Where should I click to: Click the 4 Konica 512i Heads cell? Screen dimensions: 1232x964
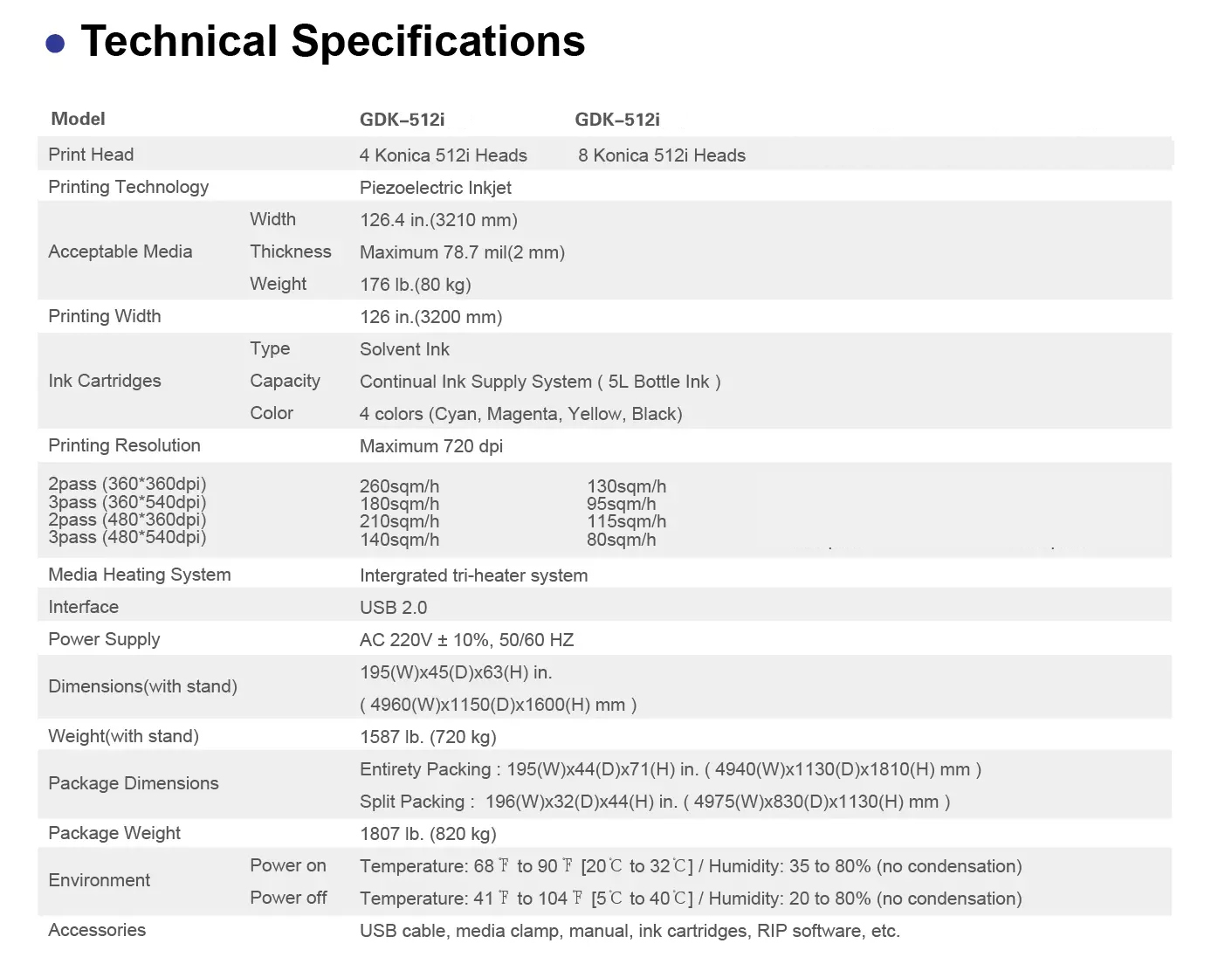443,155
